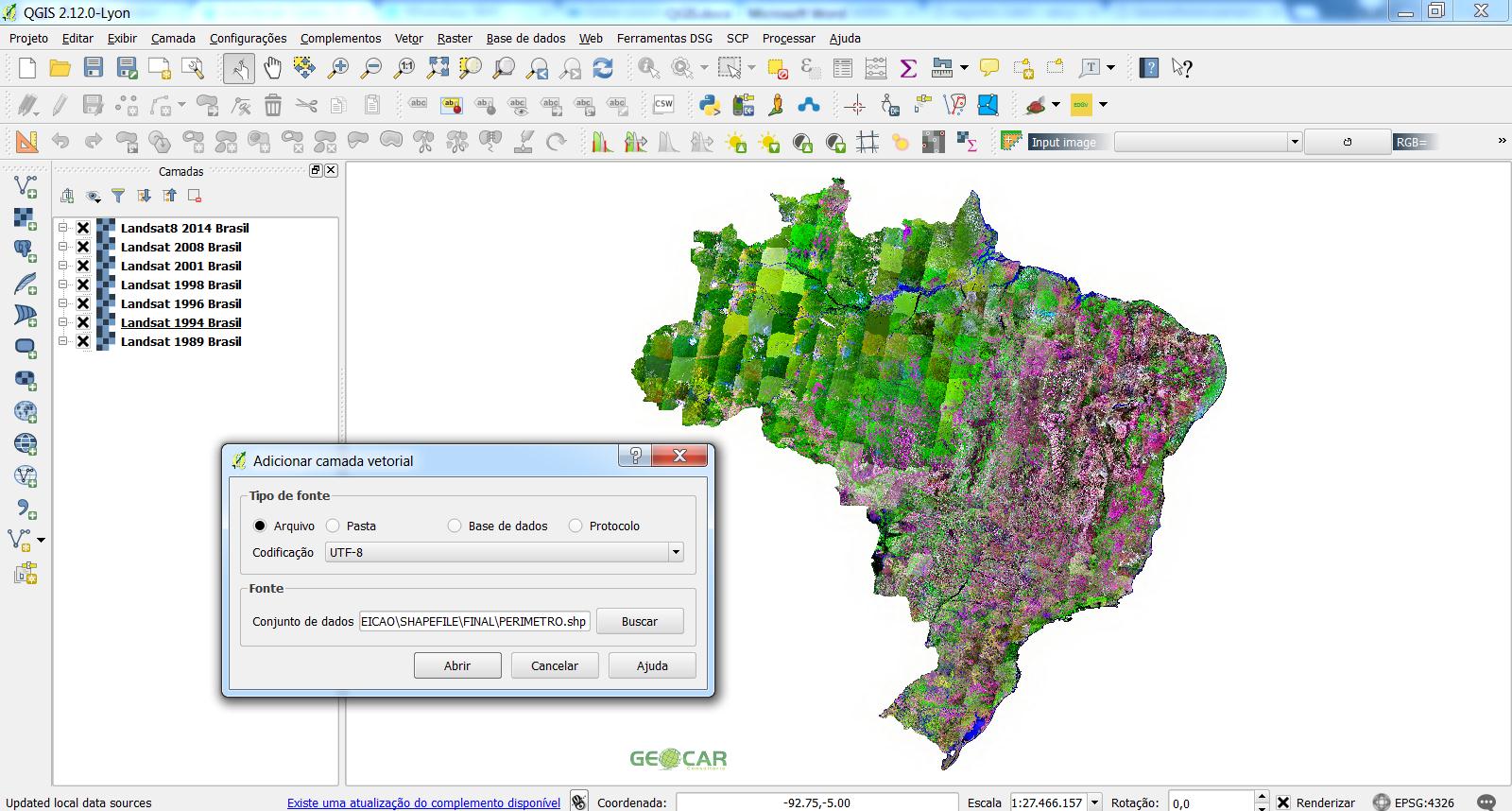Open the attribute table icon
The height and width of the screenshot is (811, 1512).
pyautogui.click(x=843, y=68)
